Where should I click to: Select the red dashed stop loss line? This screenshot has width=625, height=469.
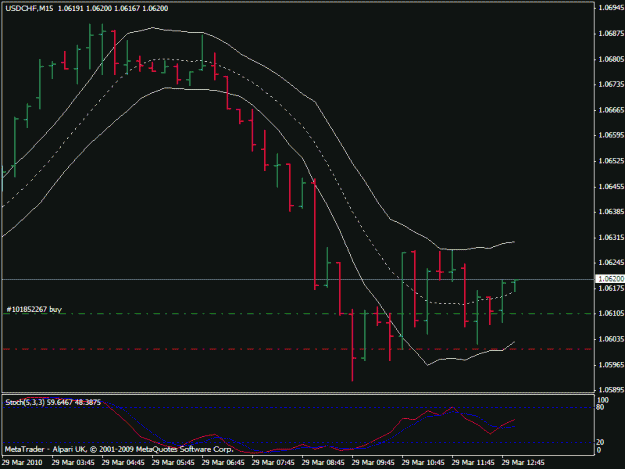click(298, 349)
